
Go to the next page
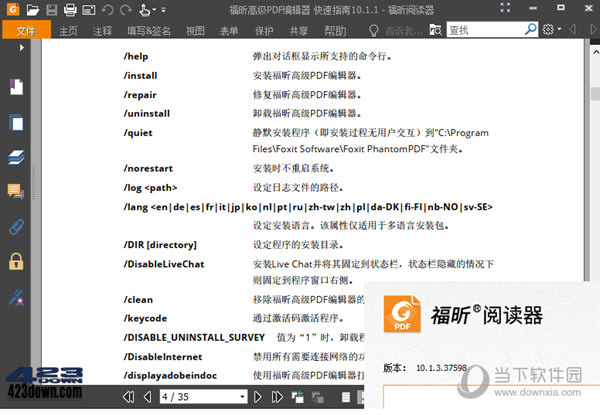[258, 397]
